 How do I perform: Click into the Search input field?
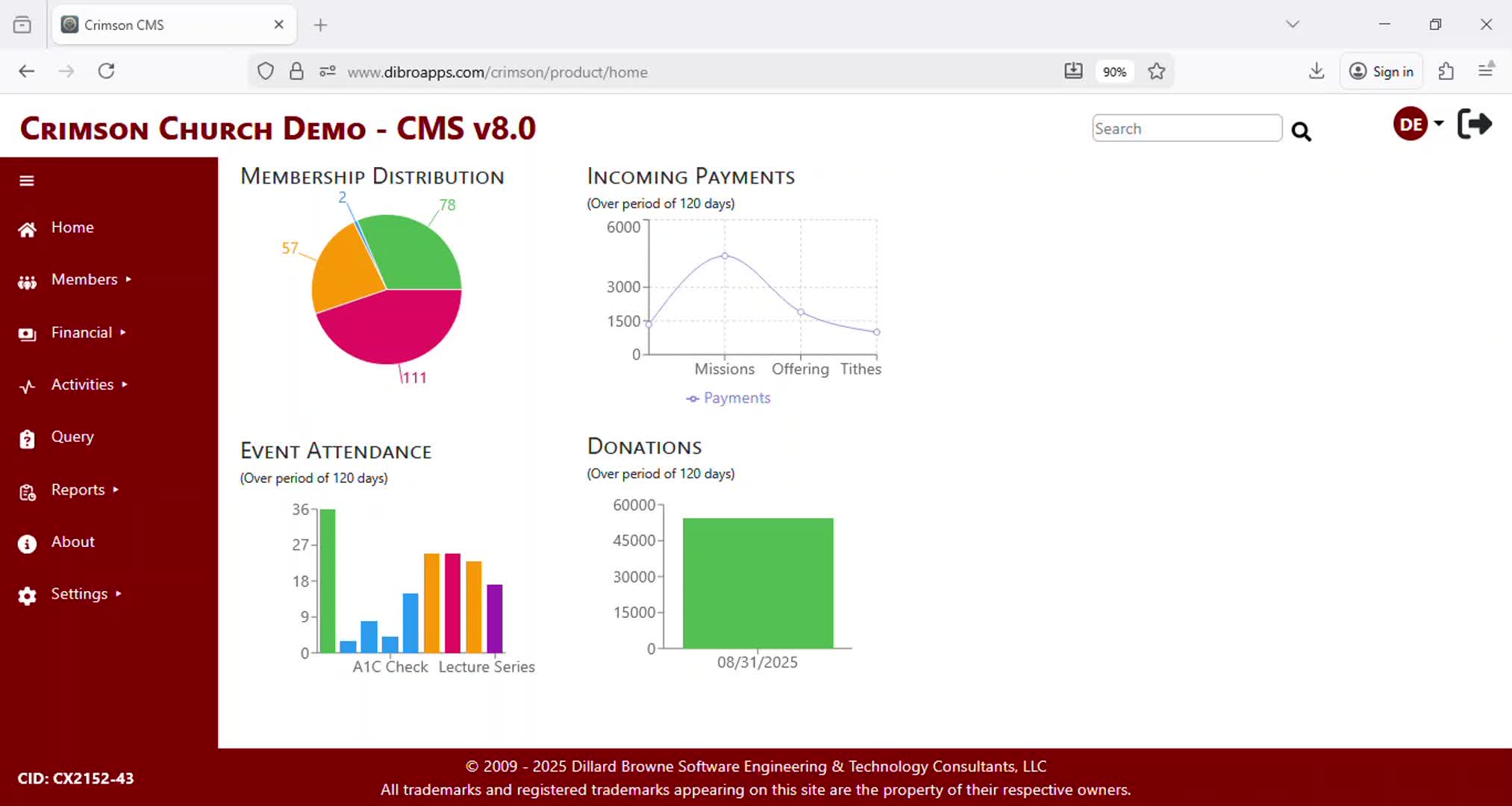tap(1186, 128)
